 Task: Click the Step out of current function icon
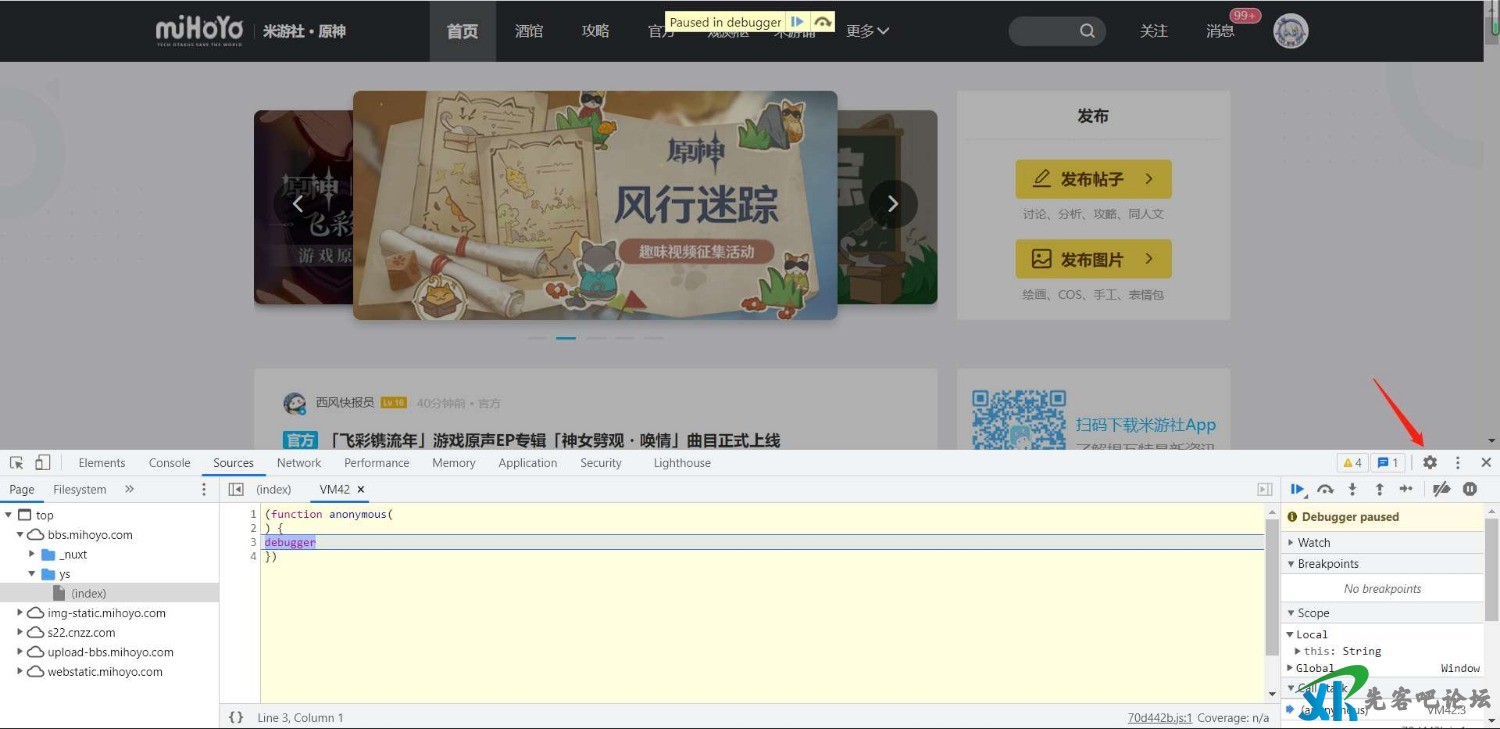pos(1379,489)
